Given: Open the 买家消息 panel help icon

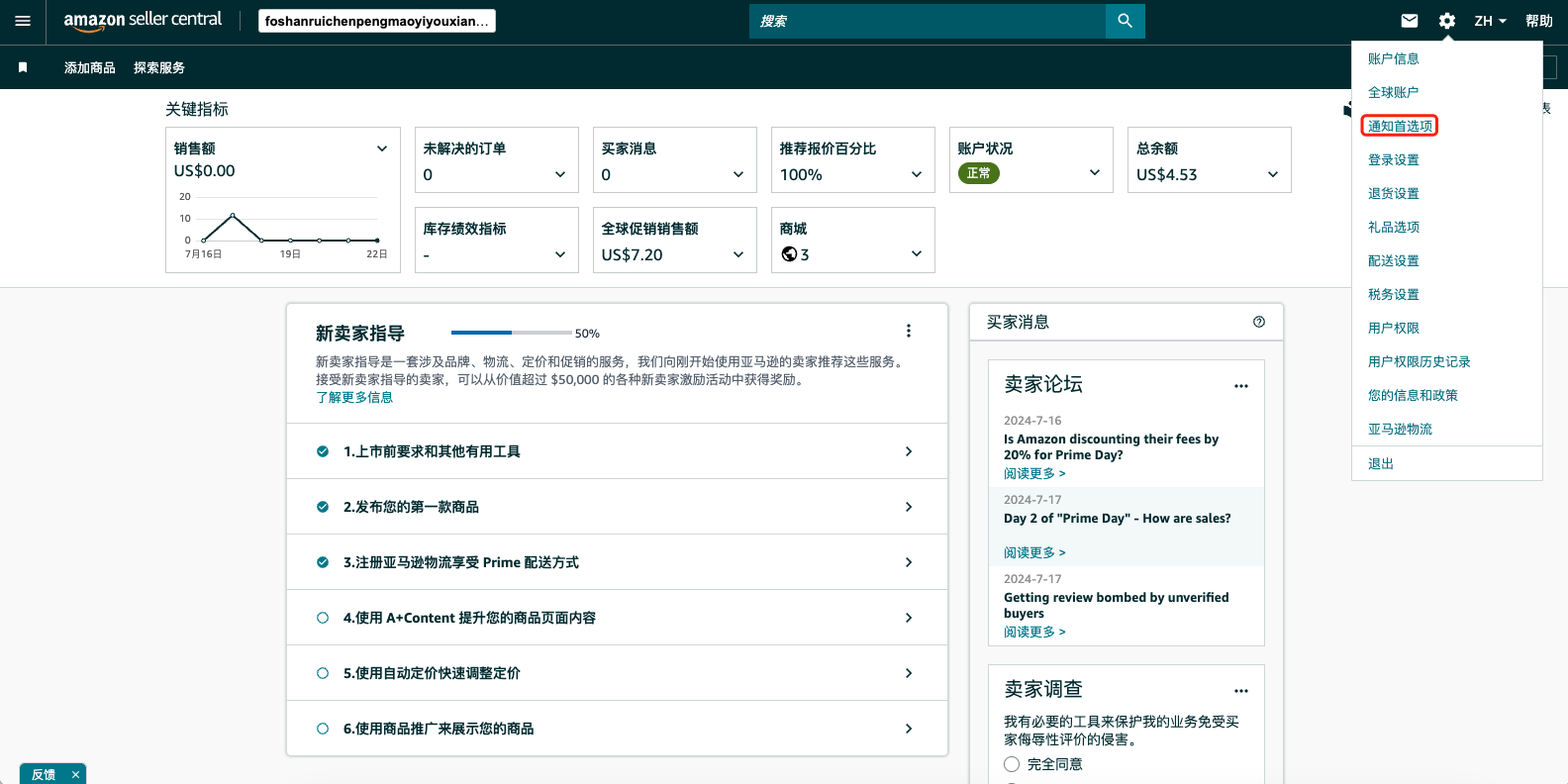Looking at the screenshot, I should (x=1259, y=322).
